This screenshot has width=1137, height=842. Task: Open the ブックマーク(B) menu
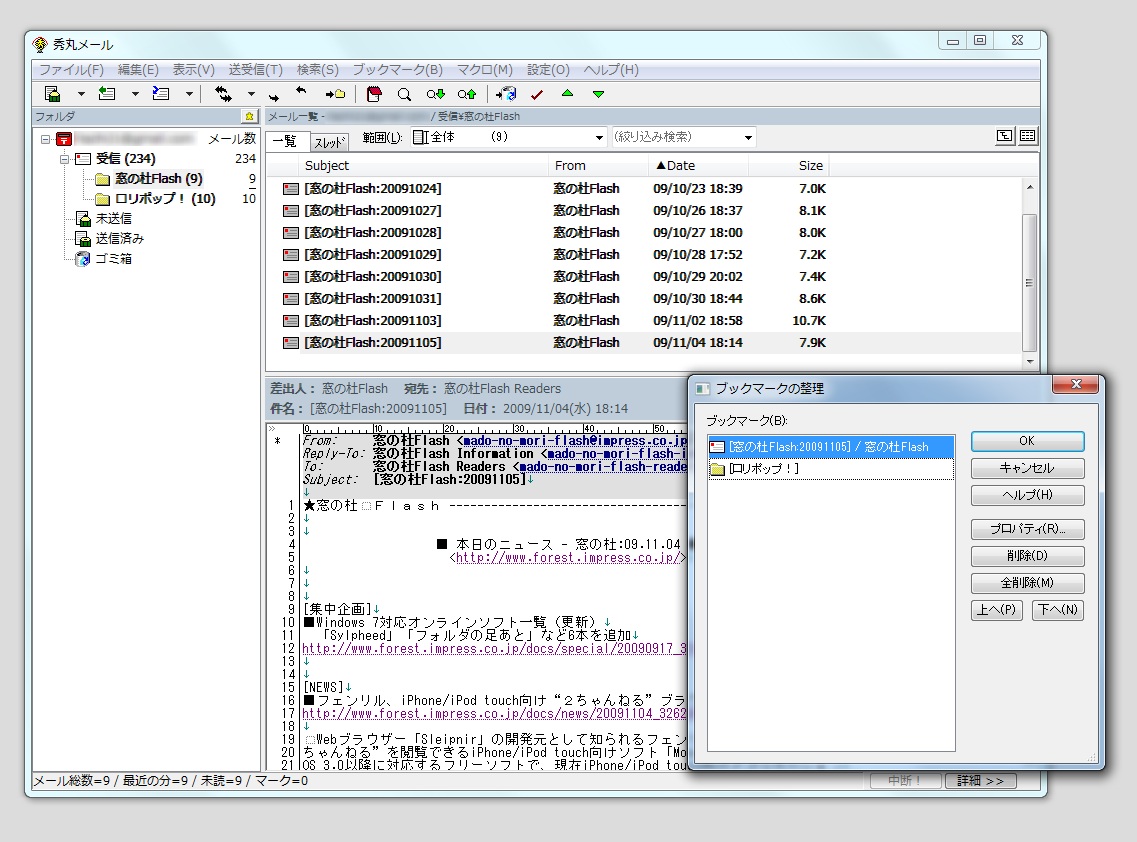point(397,70)
